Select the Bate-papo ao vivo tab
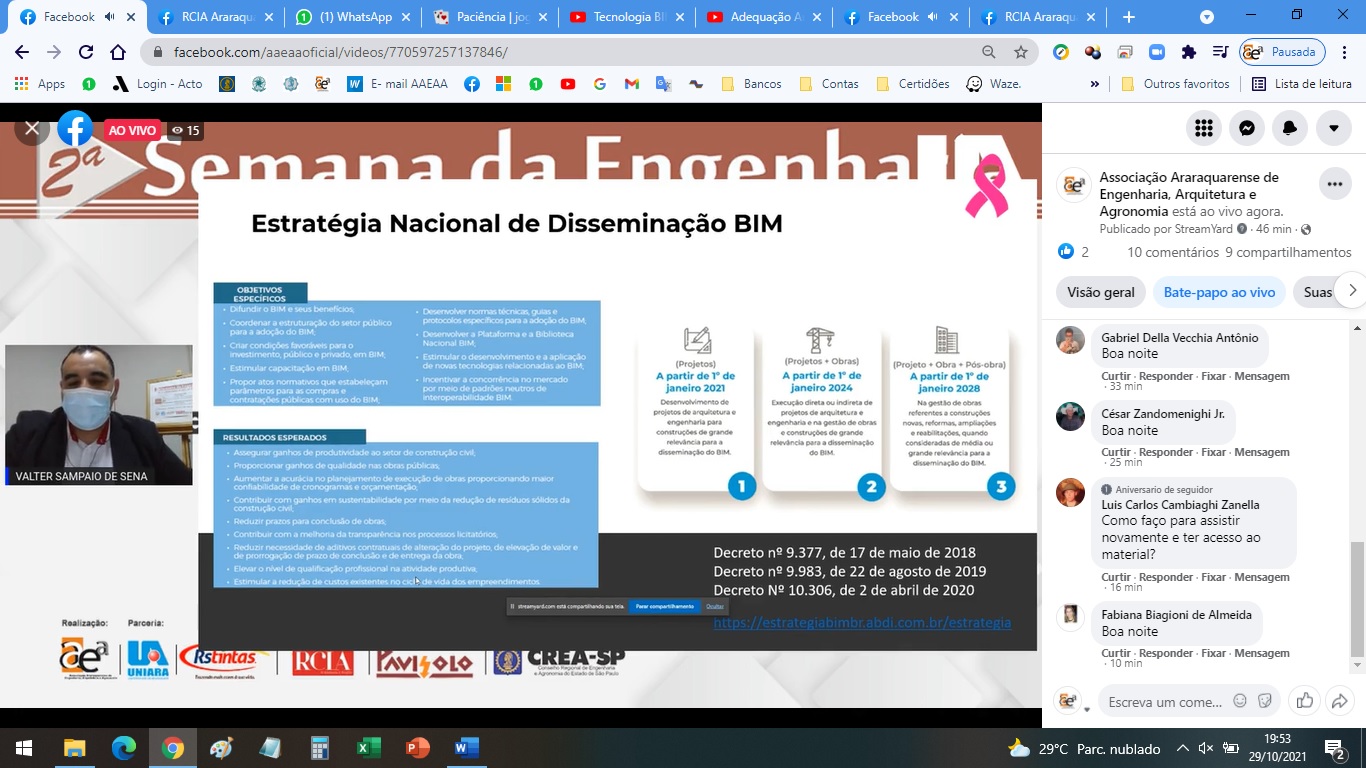 (1219, 292)
